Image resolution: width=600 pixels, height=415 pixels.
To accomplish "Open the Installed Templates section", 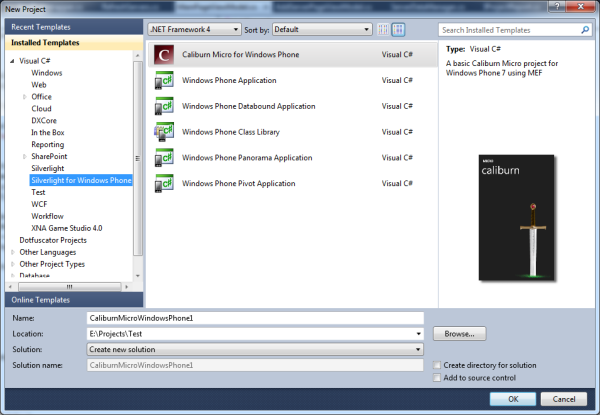I will (x=74, y=43).
